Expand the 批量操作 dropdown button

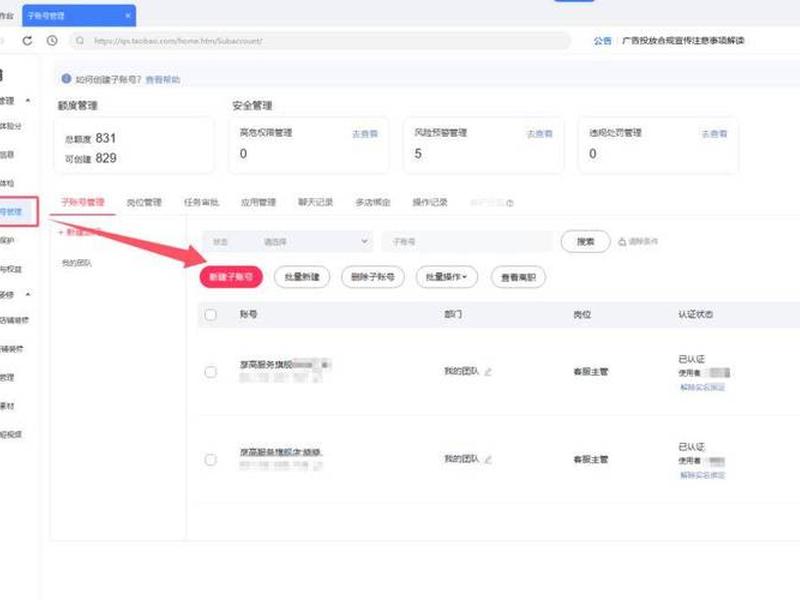447,277
